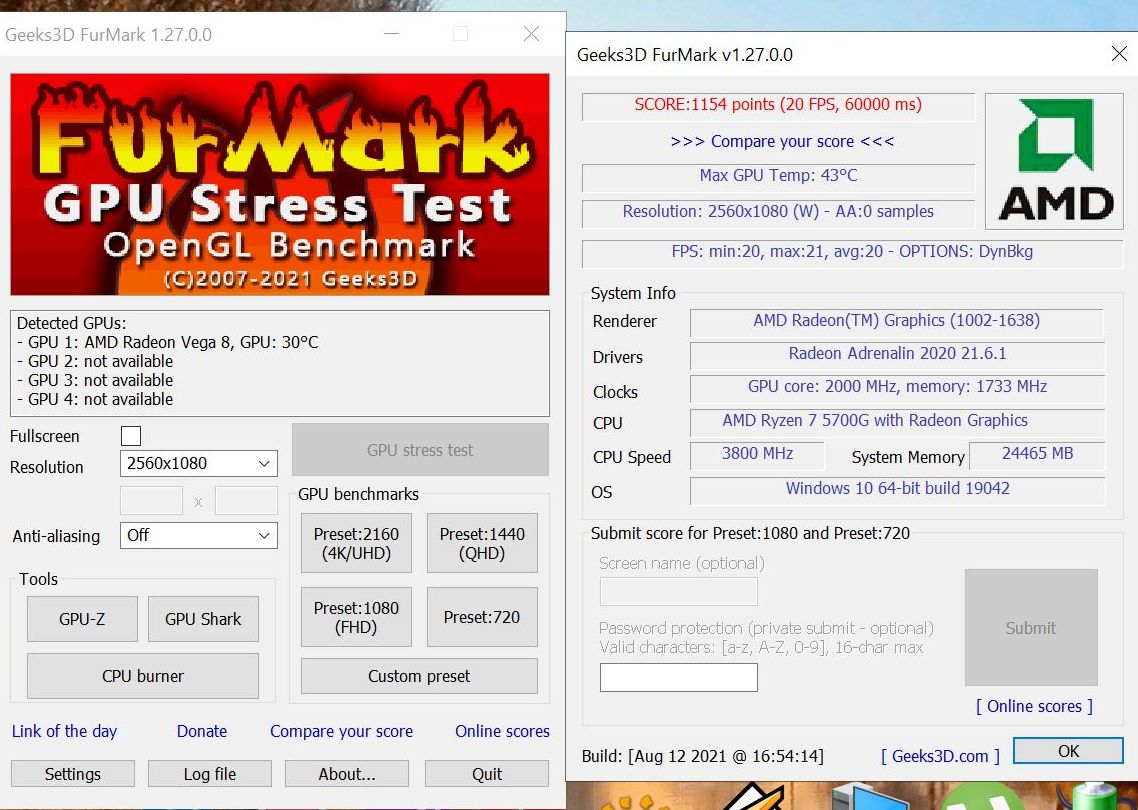
Task: Run the Preset:2160 (4K/UHD) benchmark
Action: click(x=356, y=544)
